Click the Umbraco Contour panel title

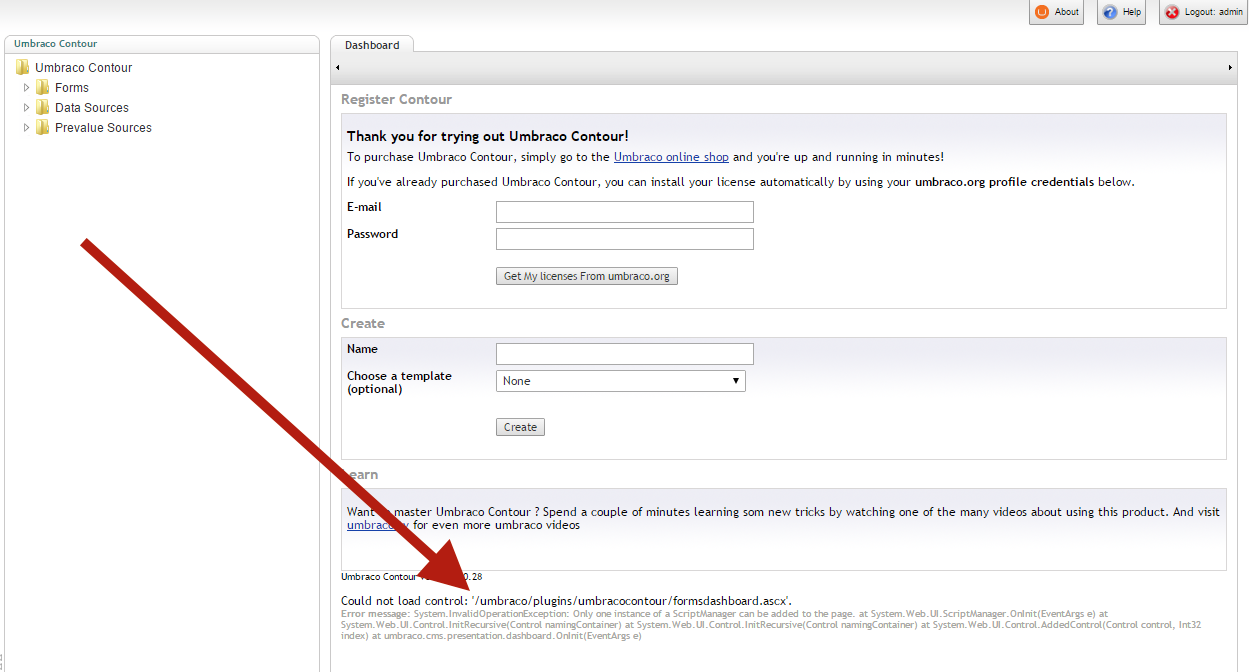(56, 44)
